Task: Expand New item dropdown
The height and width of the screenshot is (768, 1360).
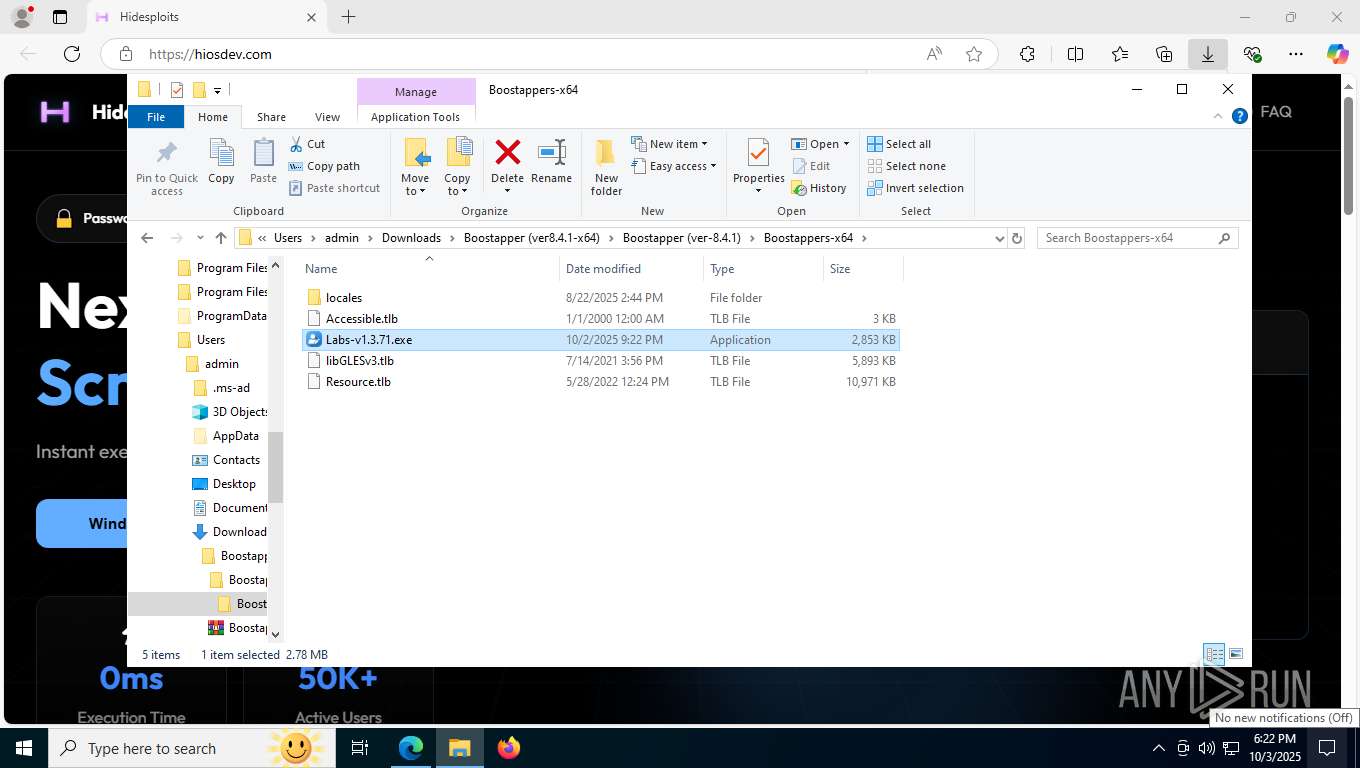Action: point(670,144)
